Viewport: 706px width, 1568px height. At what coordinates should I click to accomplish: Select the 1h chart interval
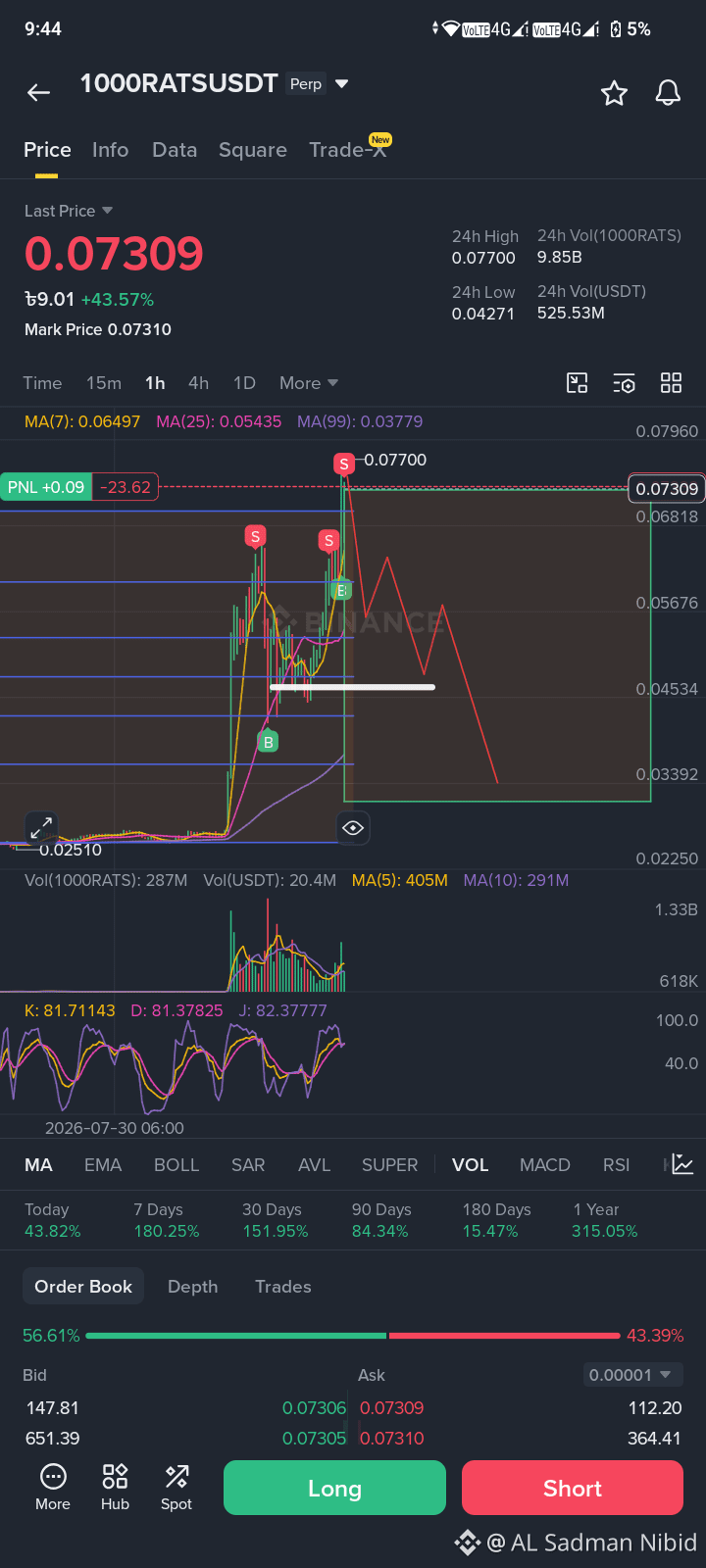tap(155, 383)
